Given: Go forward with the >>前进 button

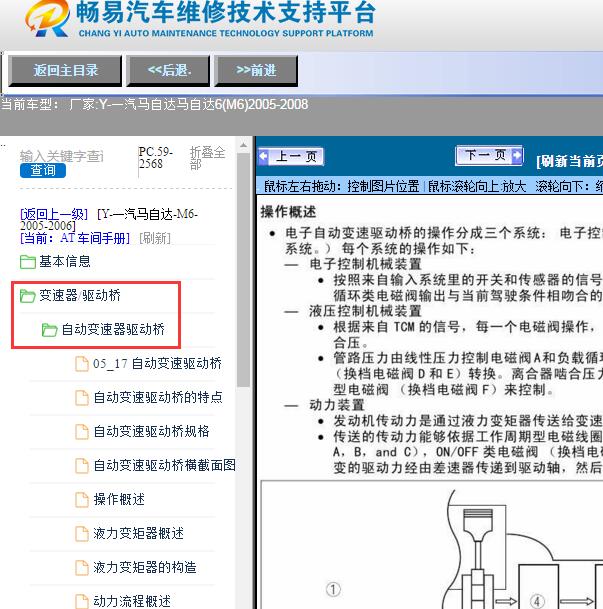Looking at the screenshot, I should [256, 70].
